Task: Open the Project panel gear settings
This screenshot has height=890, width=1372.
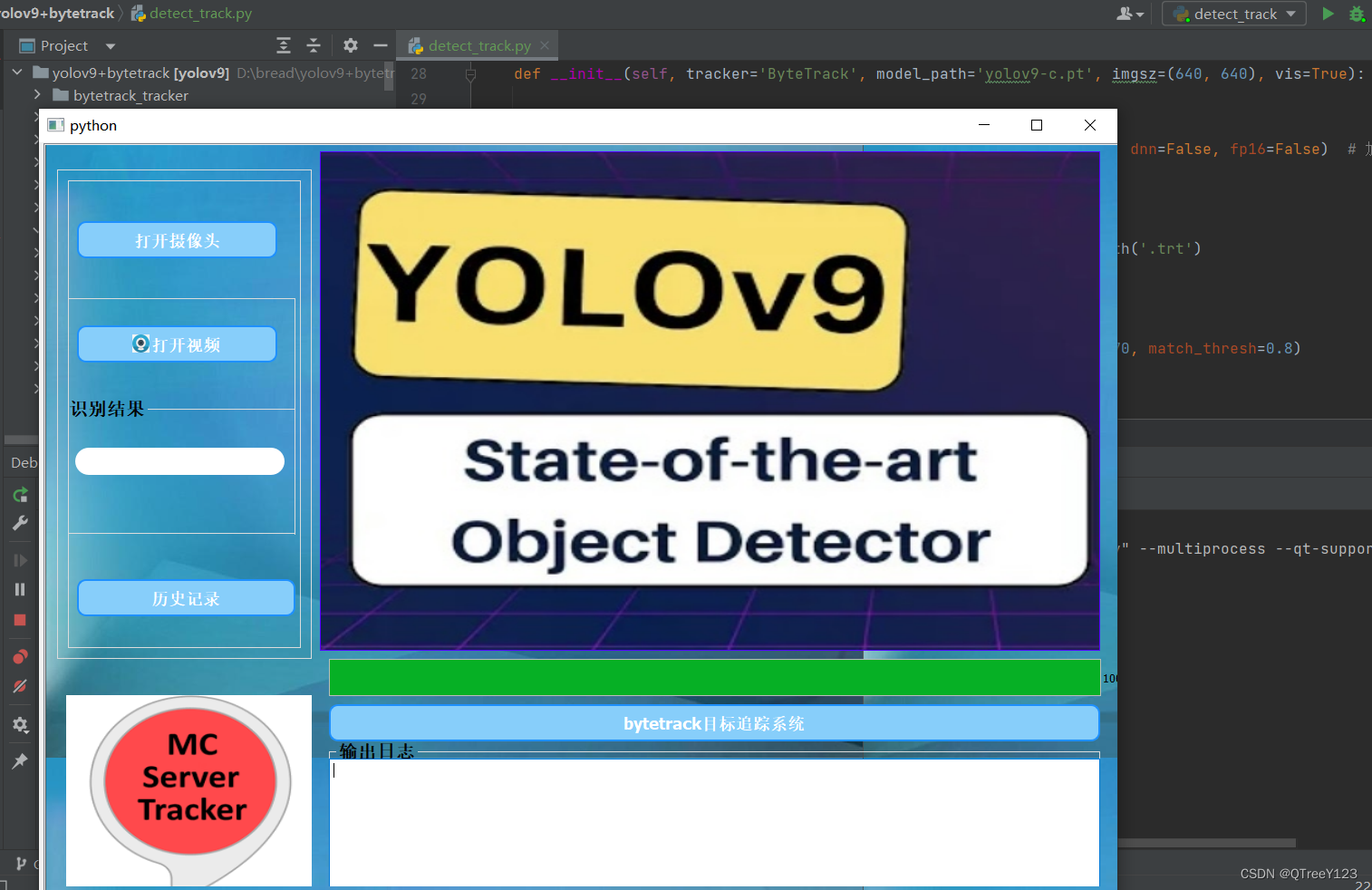Action: click(x=351, y=45)
